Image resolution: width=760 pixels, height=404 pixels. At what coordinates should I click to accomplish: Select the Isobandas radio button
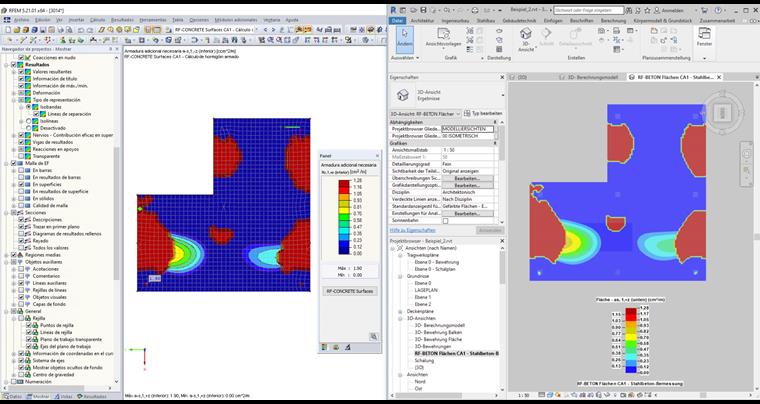[x=28, y=107]
